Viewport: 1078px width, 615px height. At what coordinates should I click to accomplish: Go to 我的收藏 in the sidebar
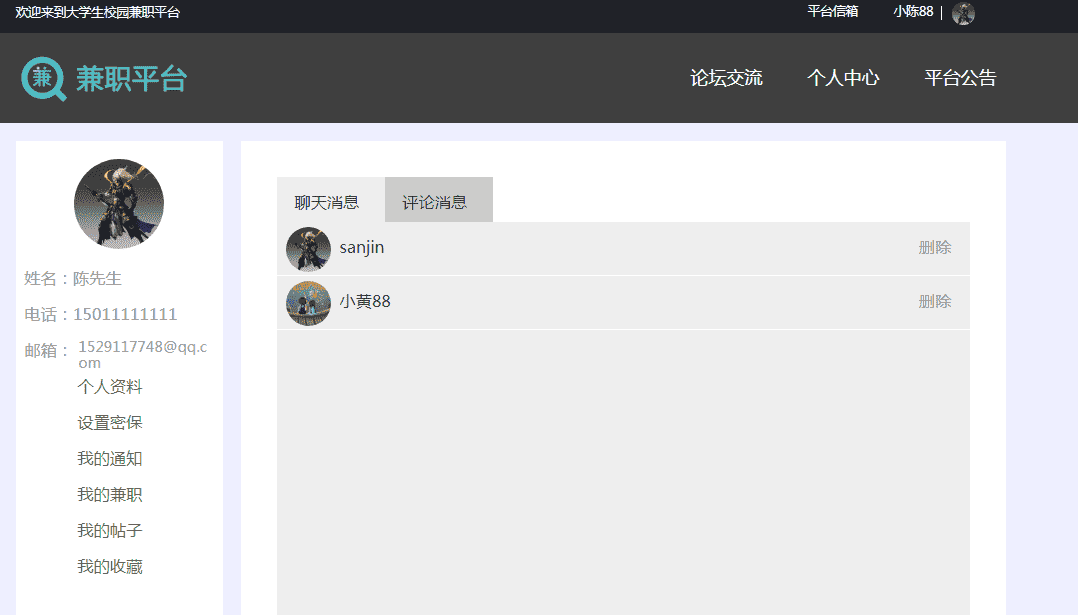click(110, 567)
